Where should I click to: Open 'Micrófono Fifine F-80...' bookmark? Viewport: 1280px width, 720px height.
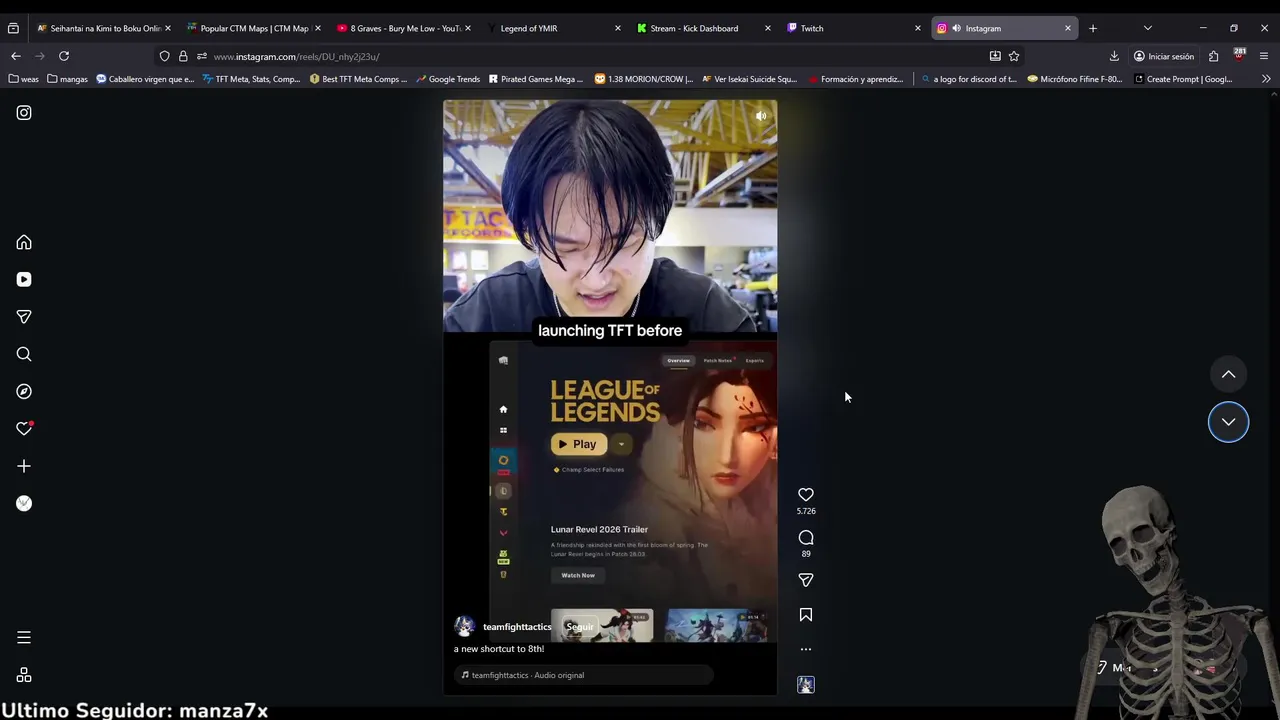pyautogui.click(x=1074, y=79)
